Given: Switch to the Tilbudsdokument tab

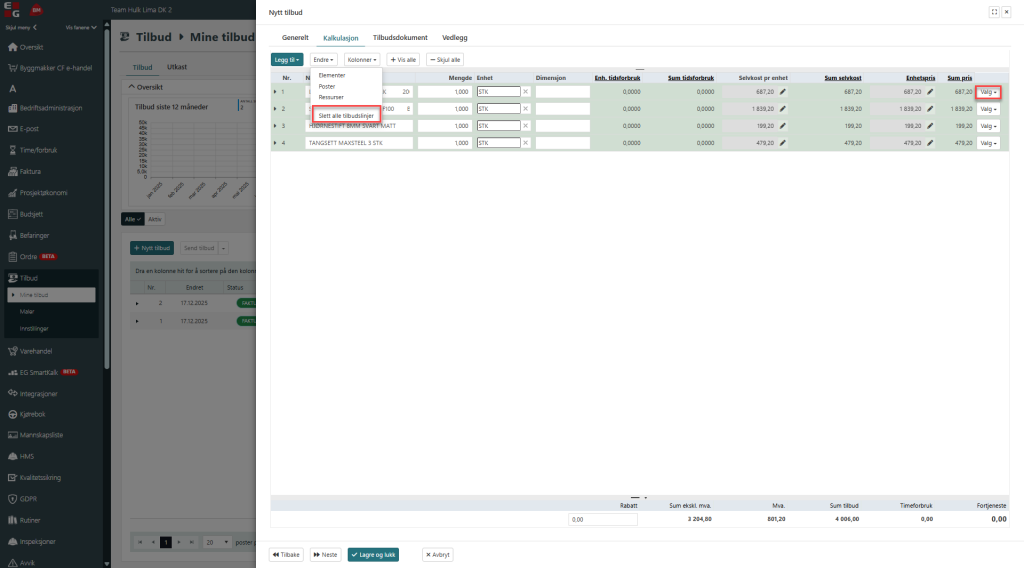Looking at the screenshot, I should coord(400,37).
